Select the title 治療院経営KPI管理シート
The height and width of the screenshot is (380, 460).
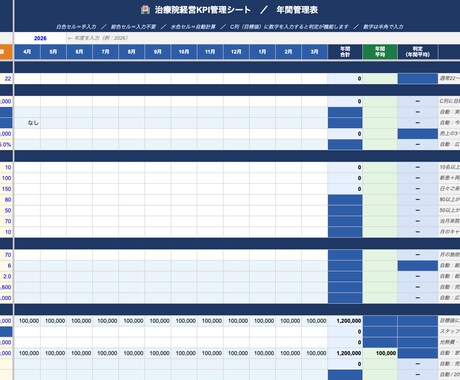pos(203,10)
